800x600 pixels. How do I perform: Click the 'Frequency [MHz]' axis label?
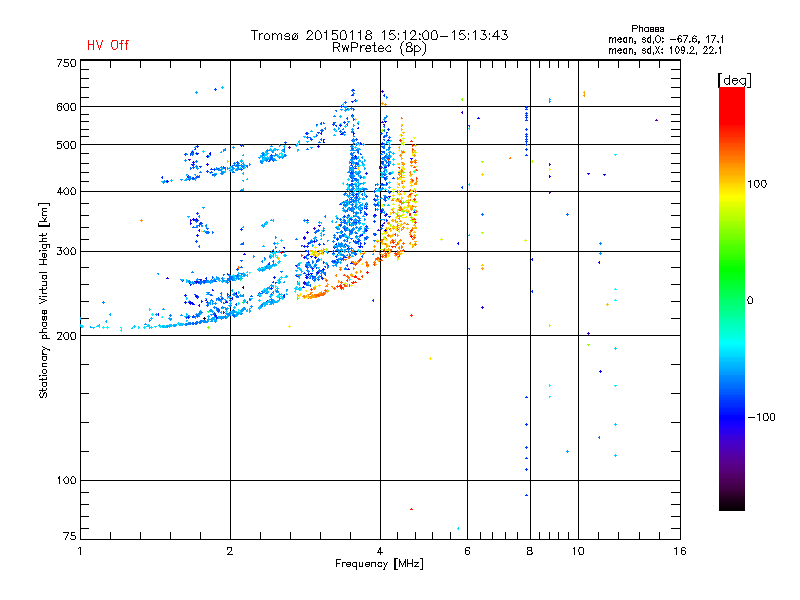pos(379,564)
